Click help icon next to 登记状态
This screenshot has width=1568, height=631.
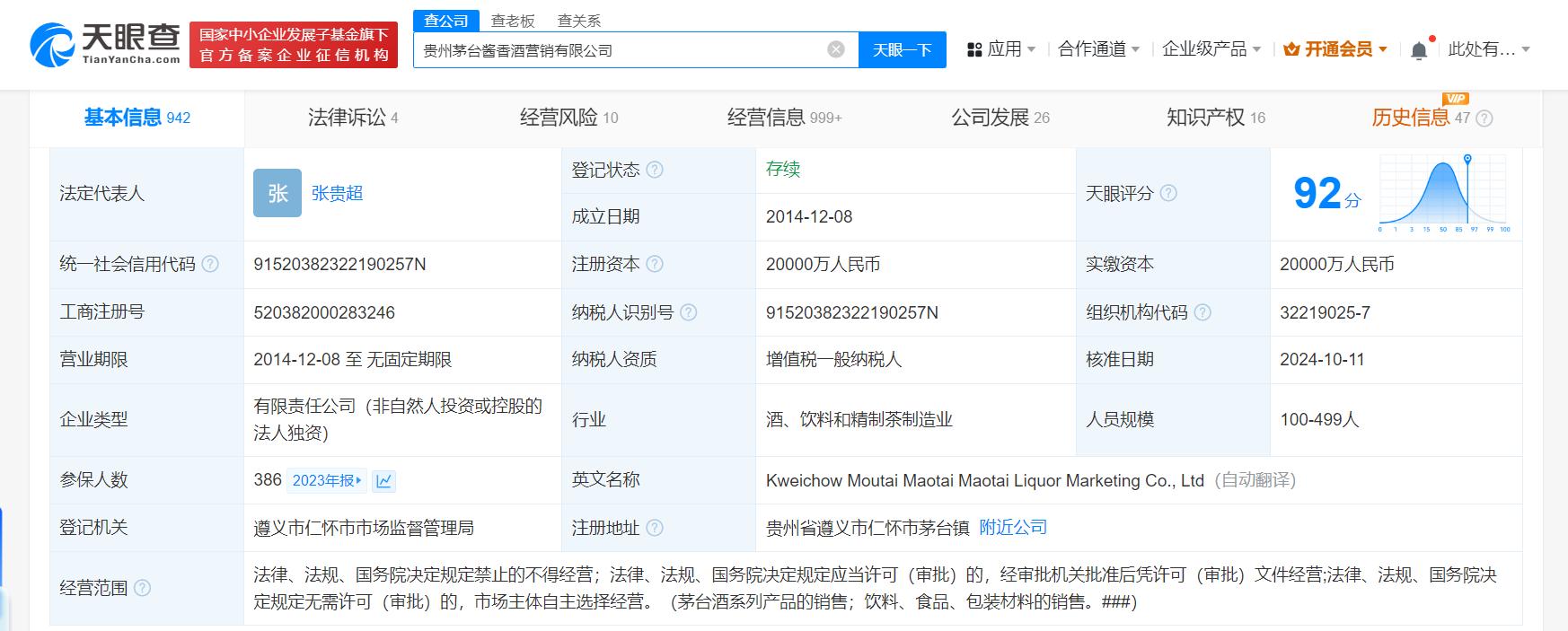(655, 170)
